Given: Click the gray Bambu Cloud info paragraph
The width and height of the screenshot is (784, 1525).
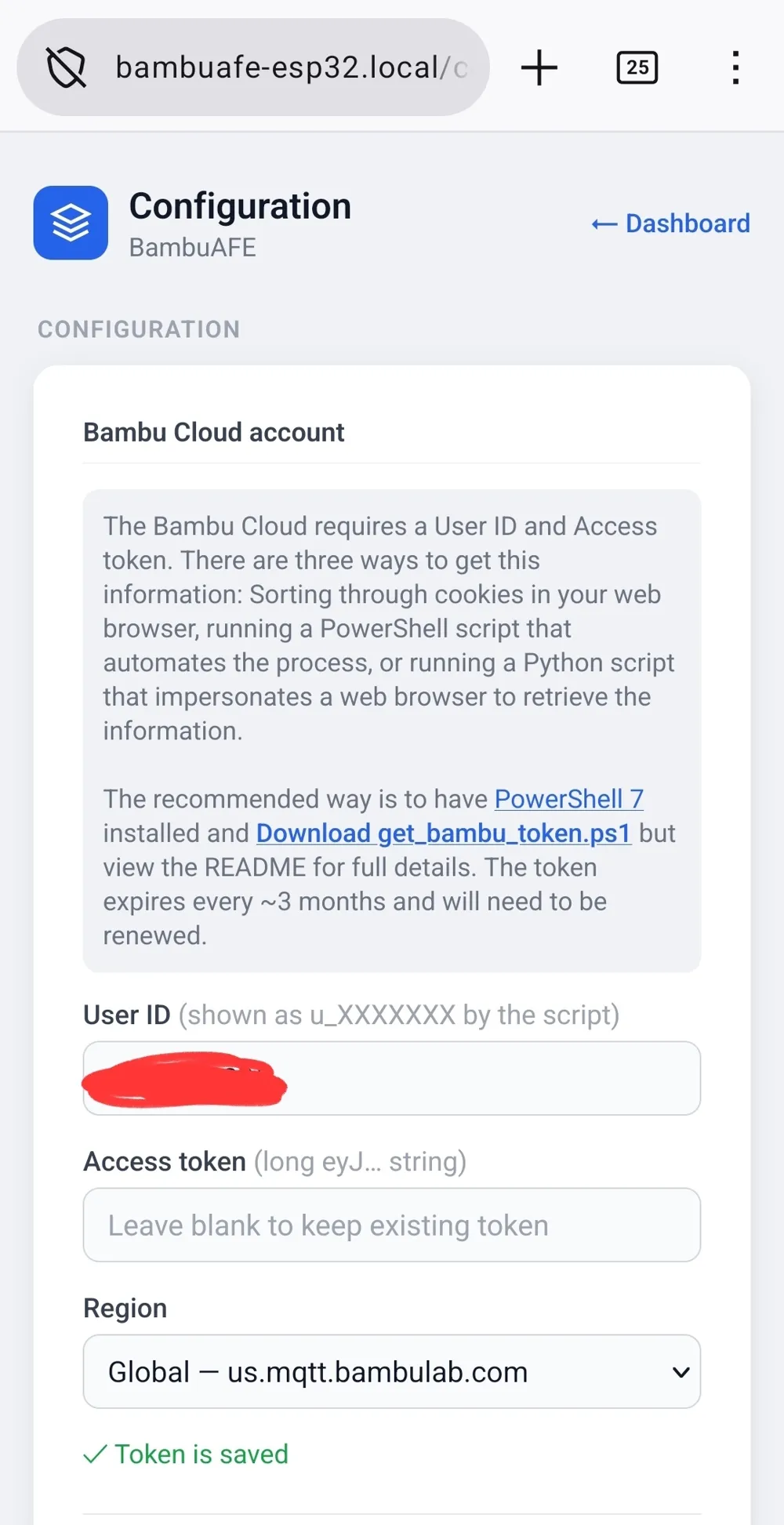Looking at the screenshot, I should (392, 731).
